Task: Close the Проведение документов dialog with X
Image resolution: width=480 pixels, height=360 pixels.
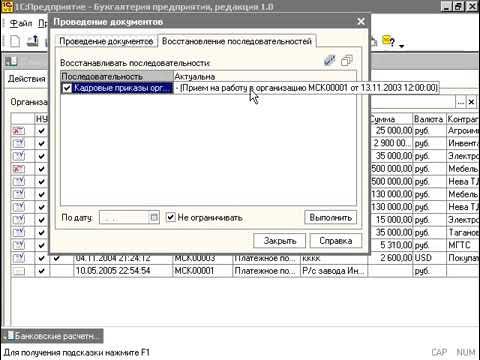Action: tap(361, 22)
